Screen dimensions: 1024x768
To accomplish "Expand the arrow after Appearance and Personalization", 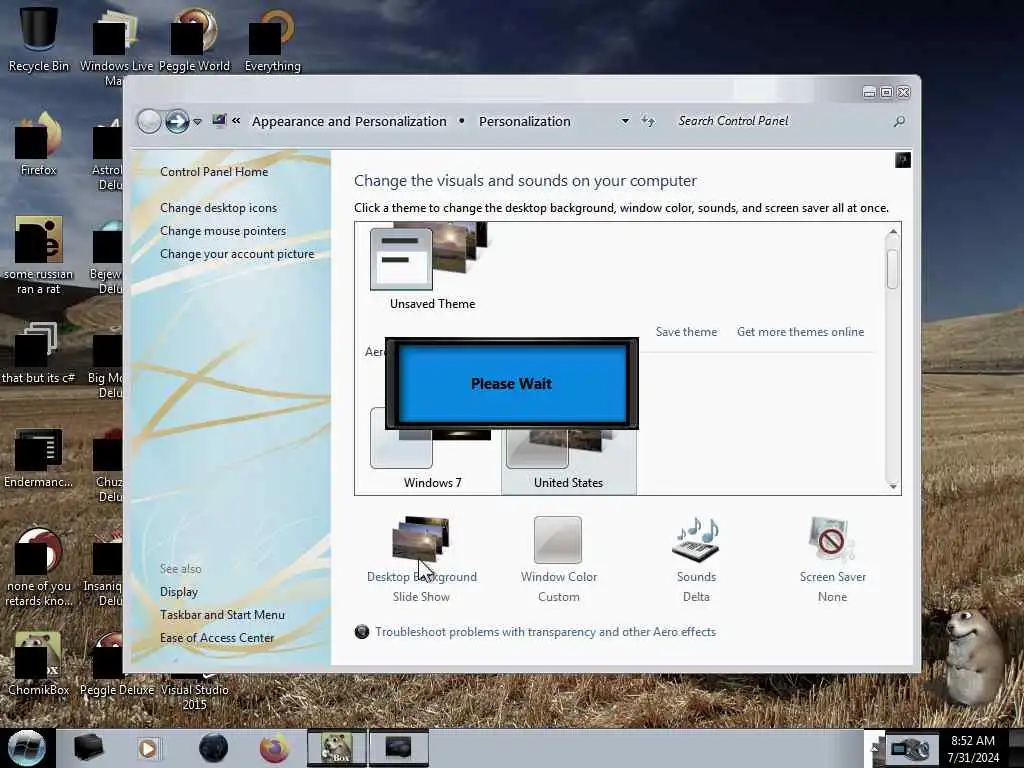I will click(462, 121).
